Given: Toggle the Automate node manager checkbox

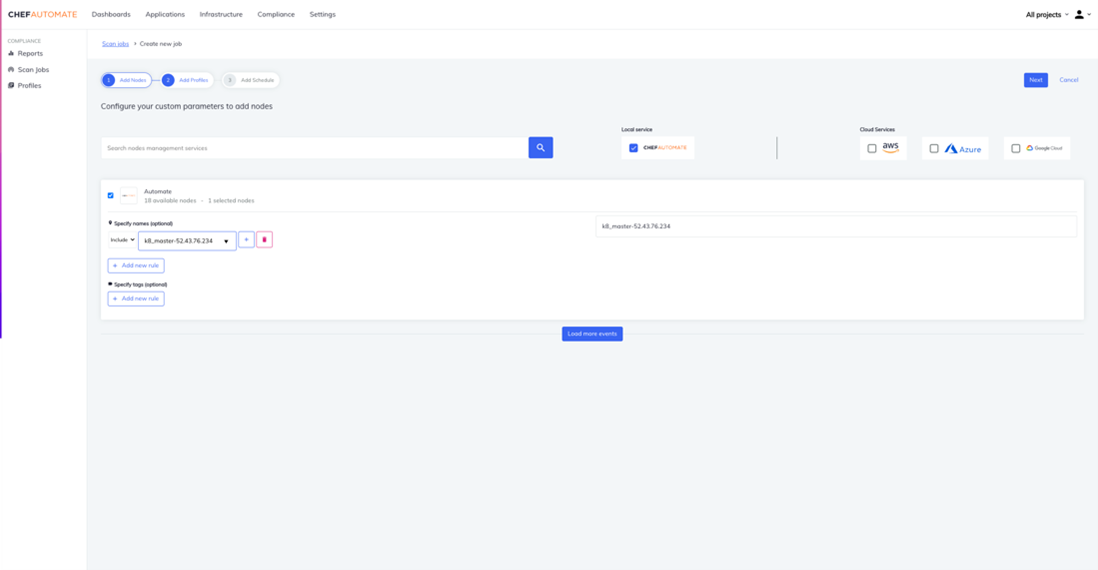Looking at the screenshot, I should [x=110, y=196].
